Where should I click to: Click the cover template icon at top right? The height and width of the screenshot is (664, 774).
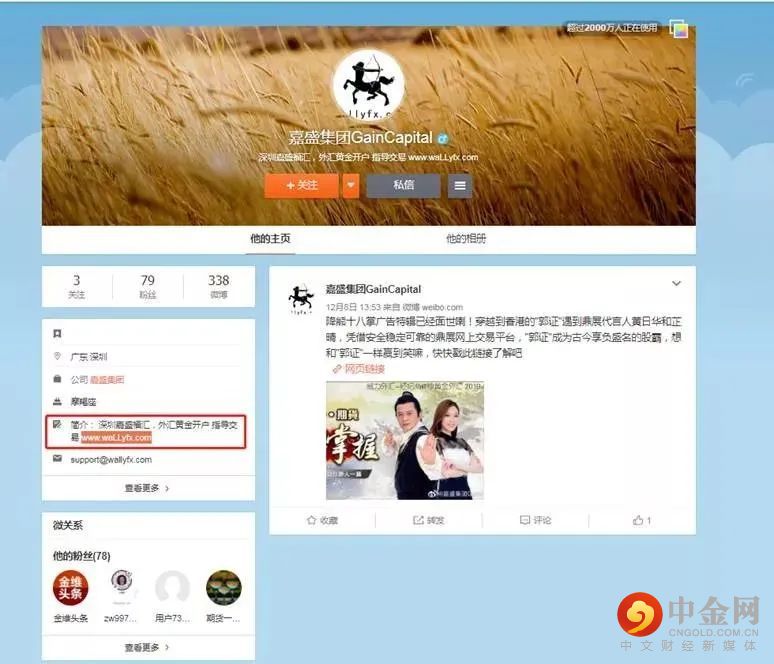678,29
